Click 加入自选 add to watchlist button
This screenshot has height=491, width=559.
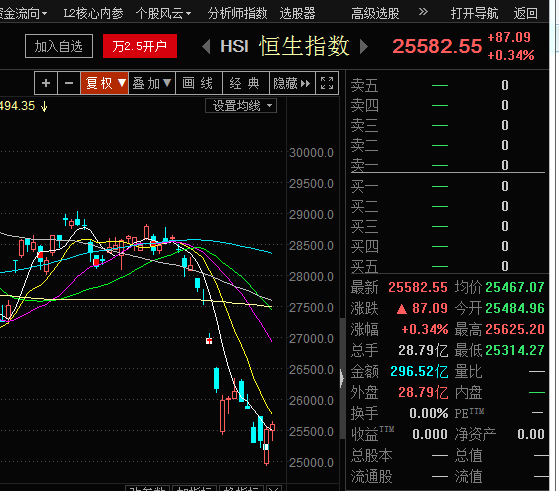coord(59,46)
